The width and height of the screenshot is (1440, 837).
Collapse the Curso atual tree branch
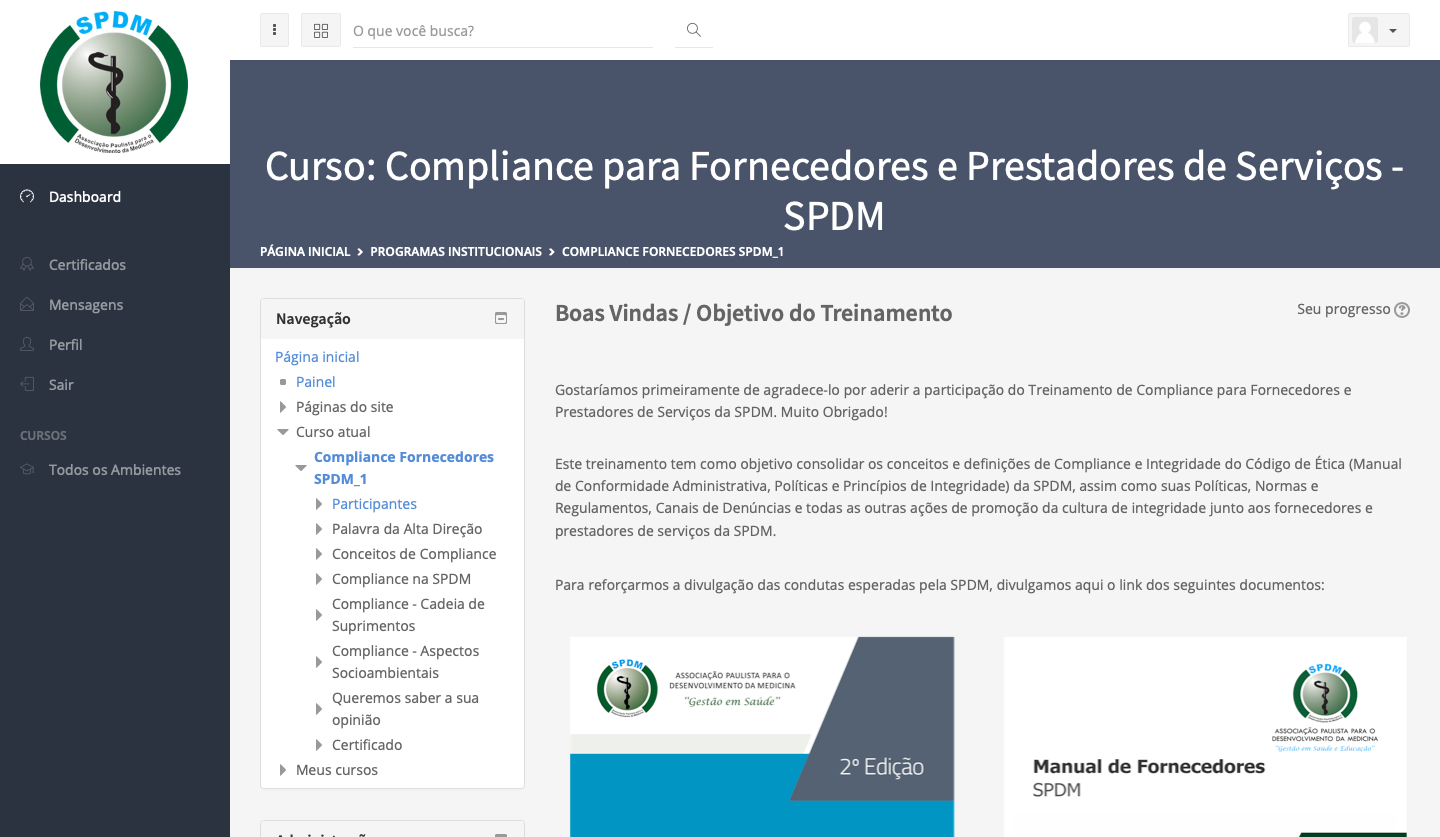pos(282,431)
